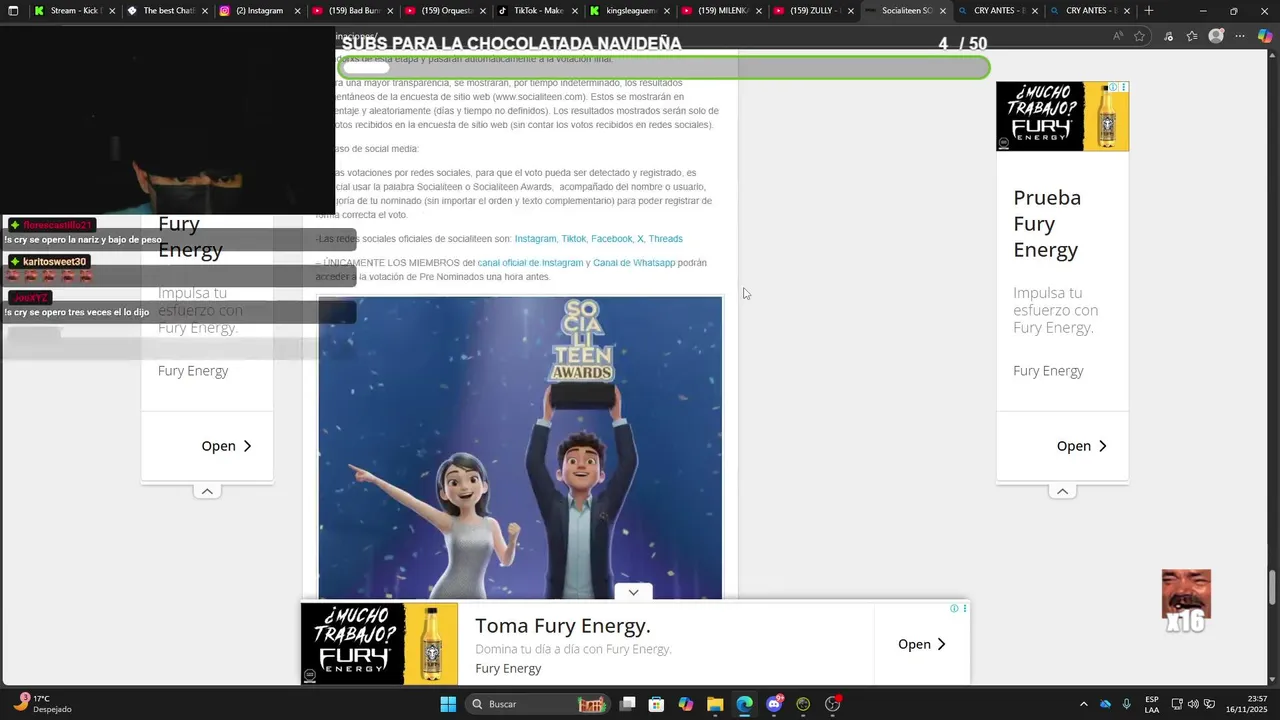Open File Explorer from the taskbar
1280x720 pixels.
(x=715, y=704)
